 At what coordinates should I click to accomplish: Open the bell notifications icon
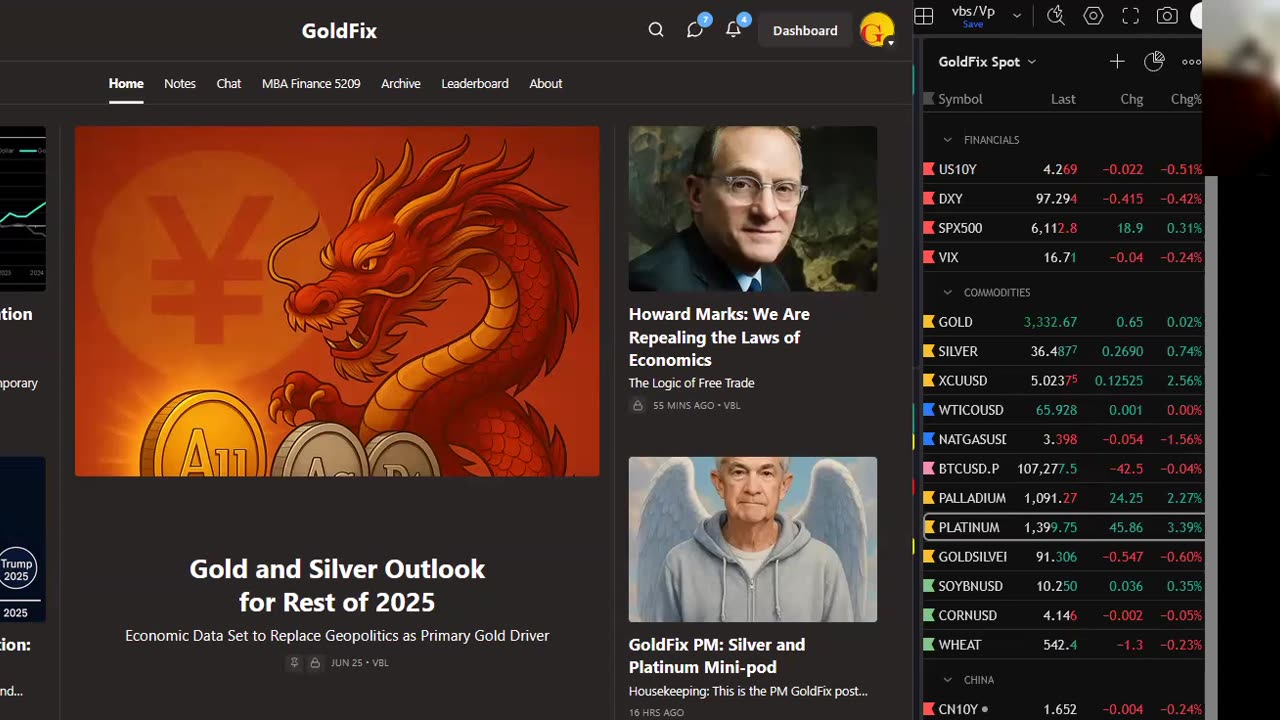[733, 30]
